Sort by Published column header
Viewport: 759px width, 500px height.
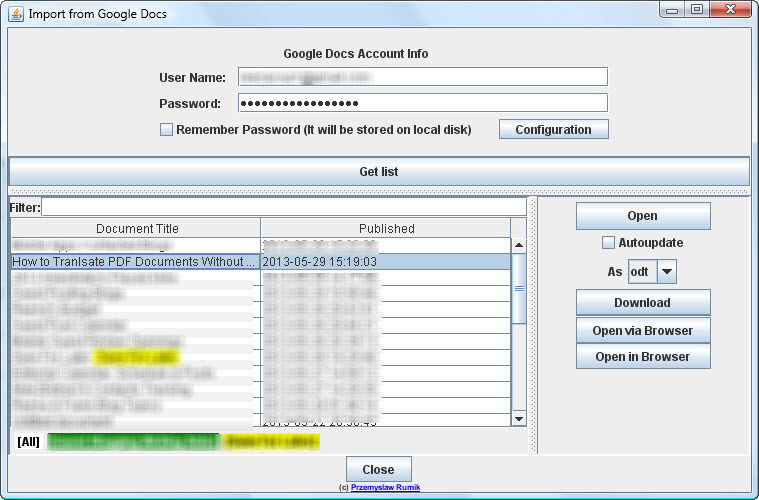pos(386,228)
